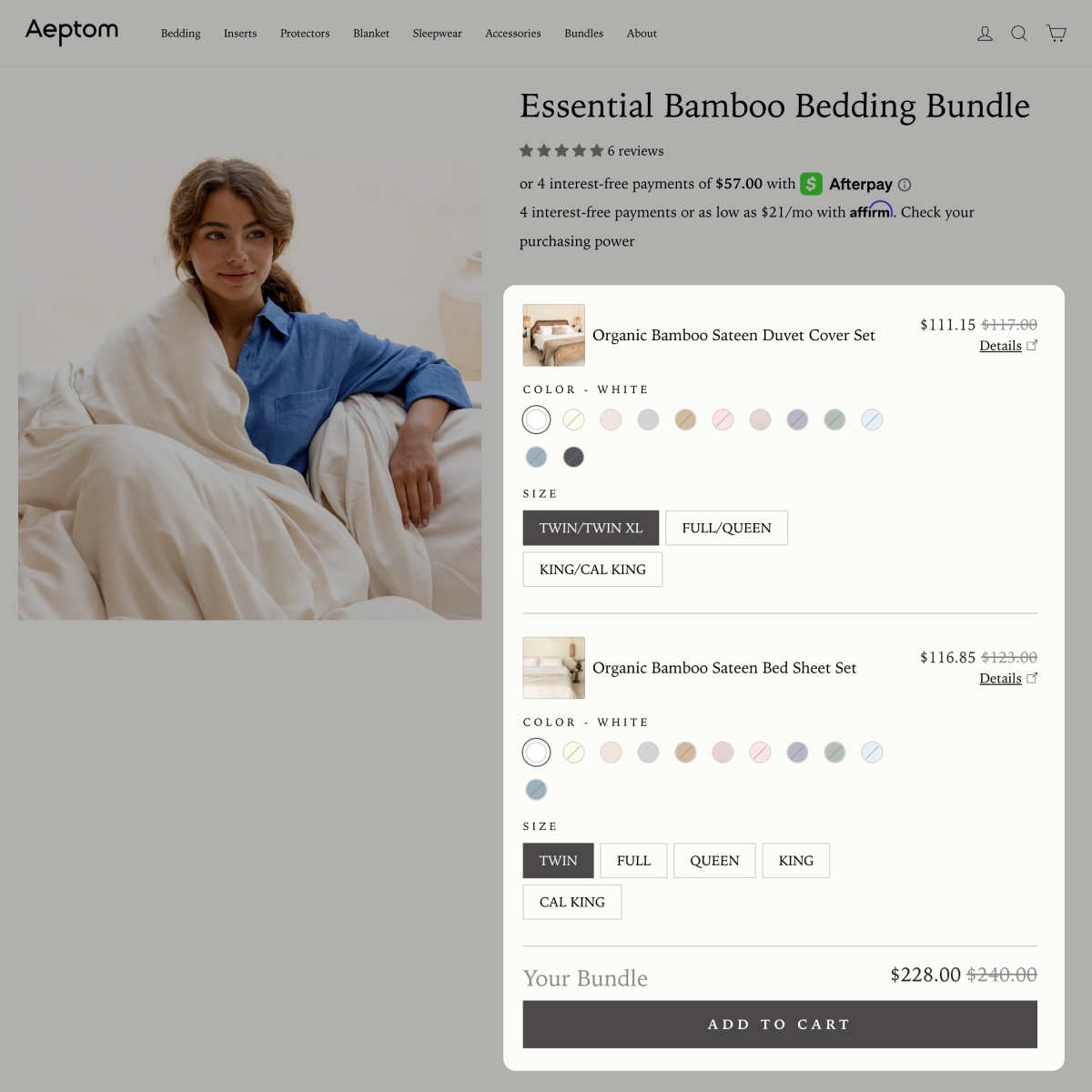This screenshot has height=1092, width=1092.
Task: Click Bed Sheet Set Details external icon
Action: (1032, 679)
